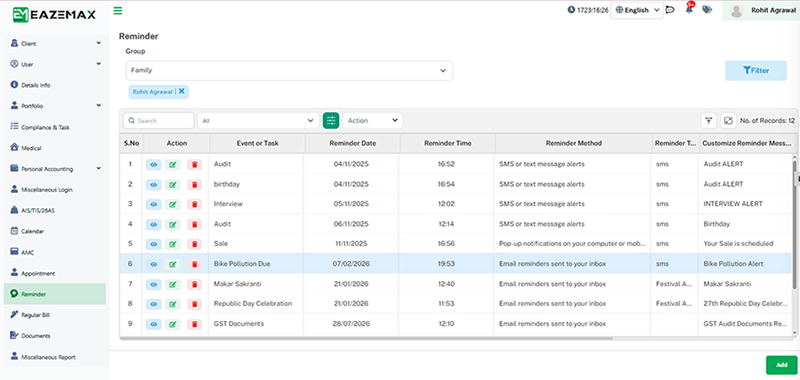View the GST Documents reminder details
800x380 pixels.
tap(154, 324)
